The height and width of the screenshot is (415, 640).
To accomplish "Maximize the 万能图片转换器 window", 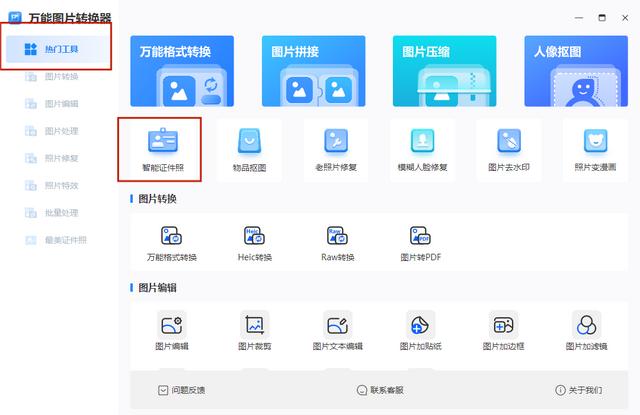I will 602,18.
